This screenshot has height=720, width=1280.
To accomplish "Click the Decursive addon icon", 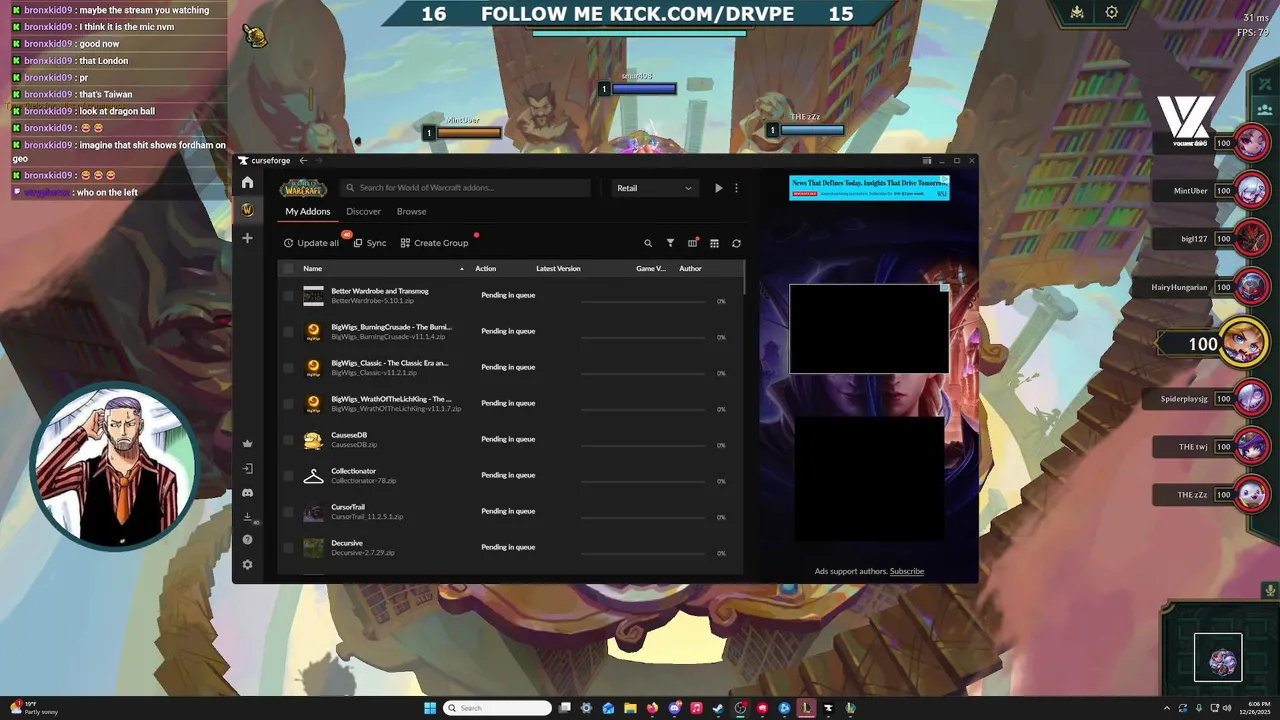I will click(x=314, y=548).
